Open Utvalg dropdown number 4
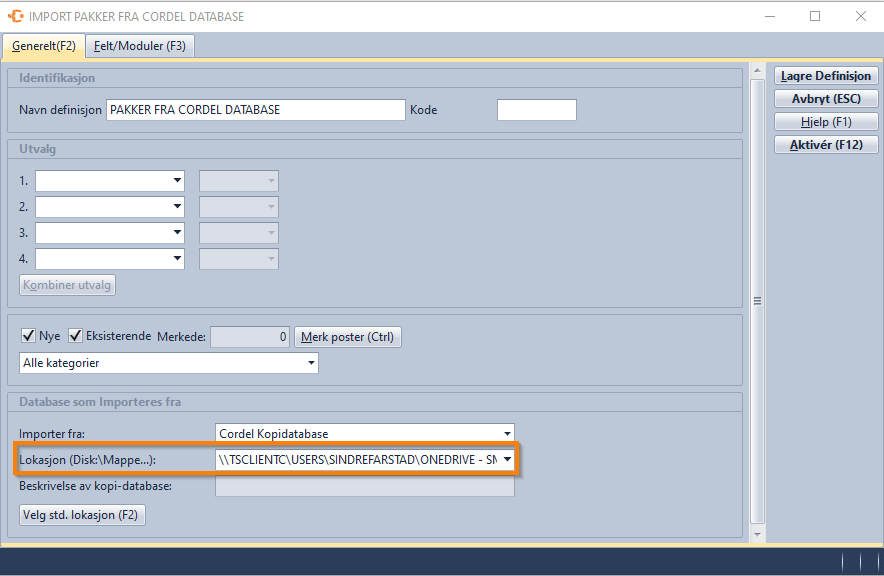The height and width of the screenshot is (576, 884). (110, 259)
